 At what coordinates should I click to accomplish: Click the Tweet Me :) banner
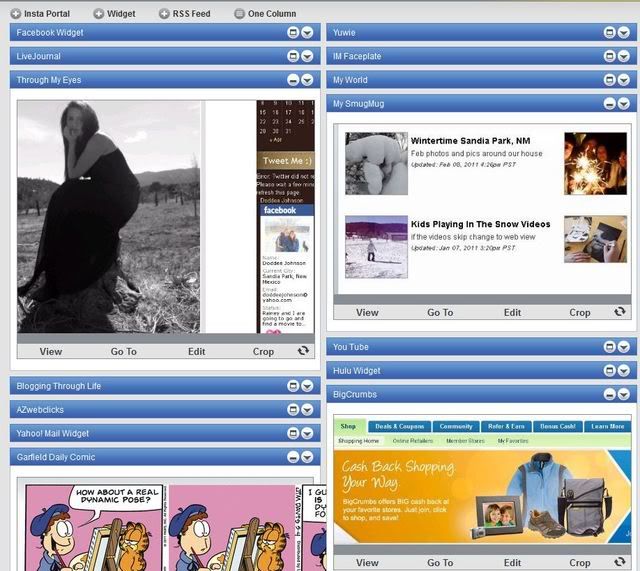(x=287, y=161)
